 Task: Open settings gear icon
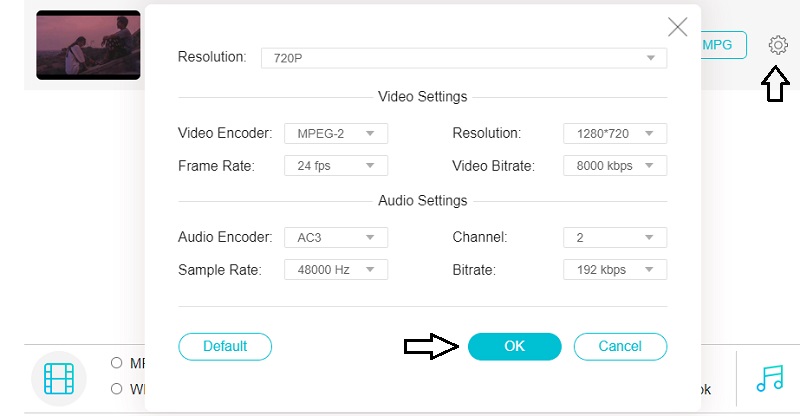coord(778,45)
